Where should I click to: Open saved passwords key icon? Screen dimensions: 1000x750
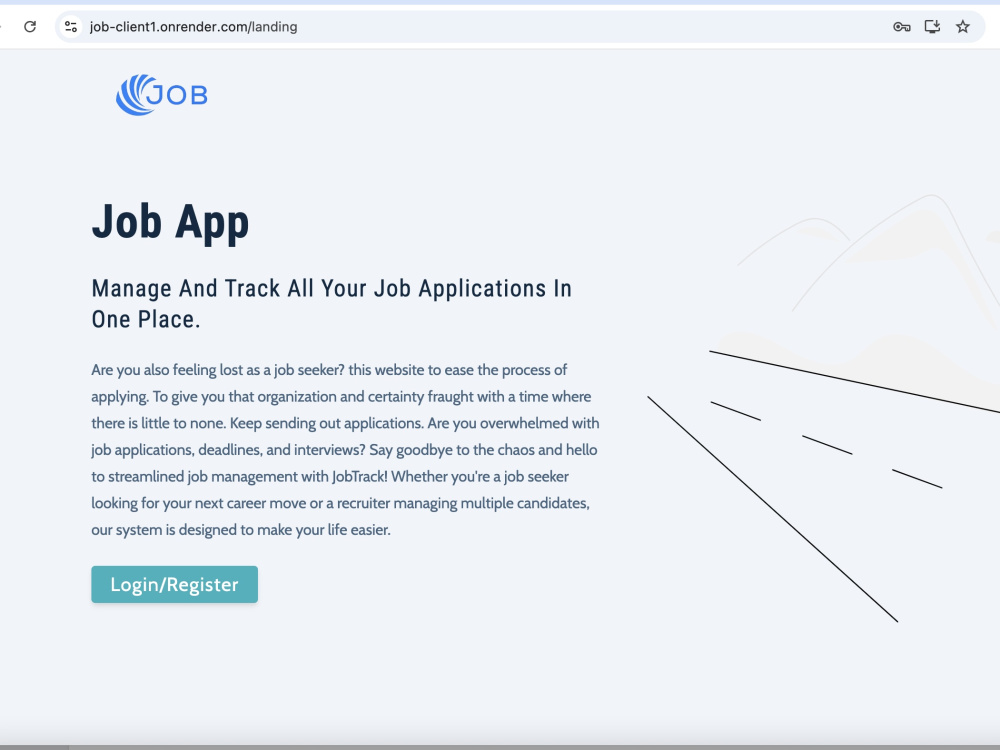pos(901,27)
